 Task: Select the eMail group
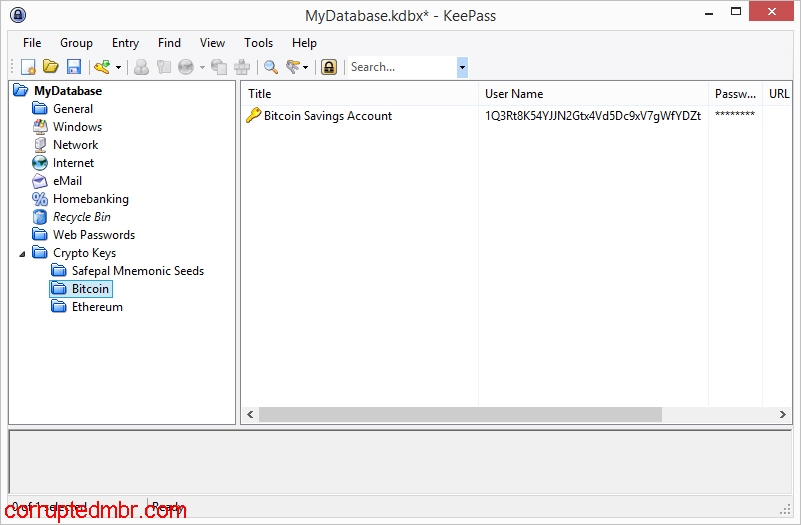[x=67, y=181]
